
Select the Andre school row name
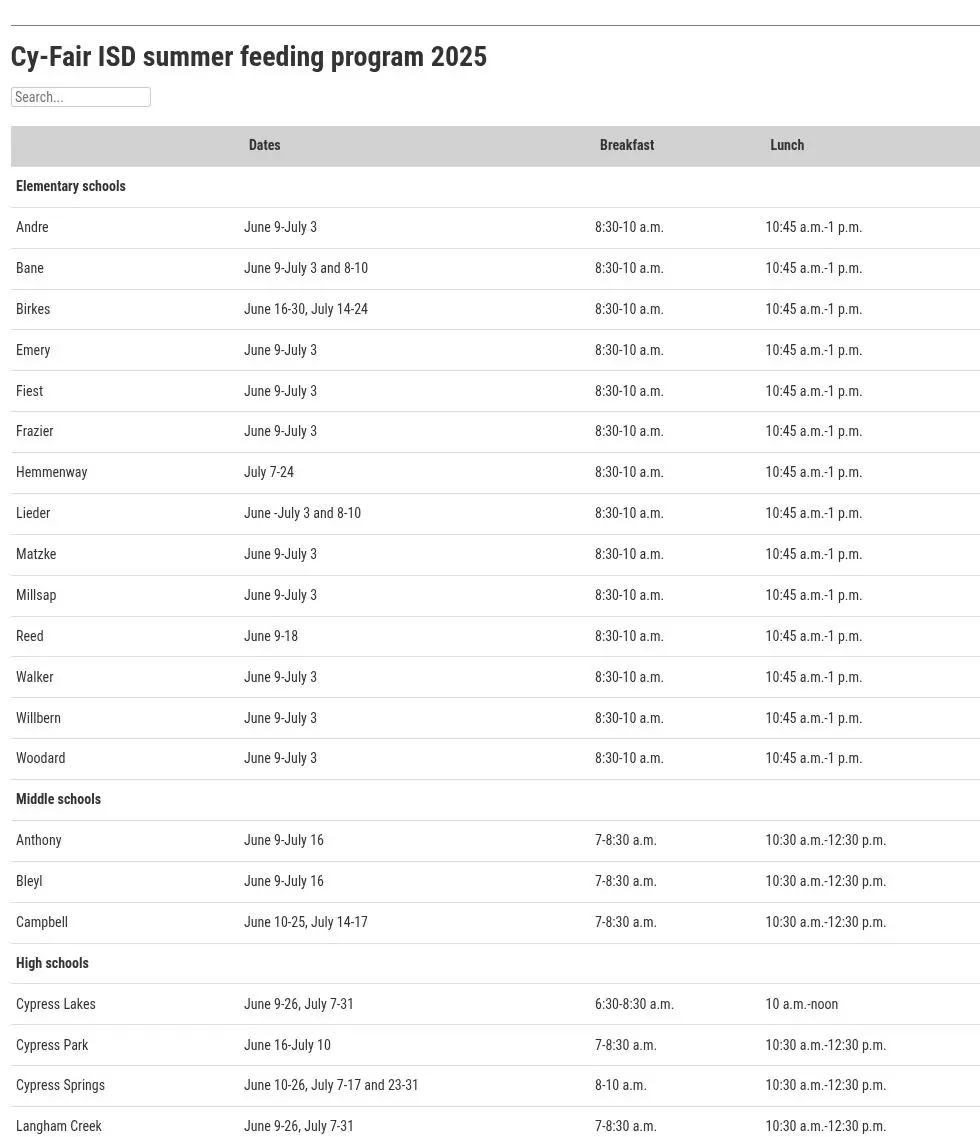32,227
